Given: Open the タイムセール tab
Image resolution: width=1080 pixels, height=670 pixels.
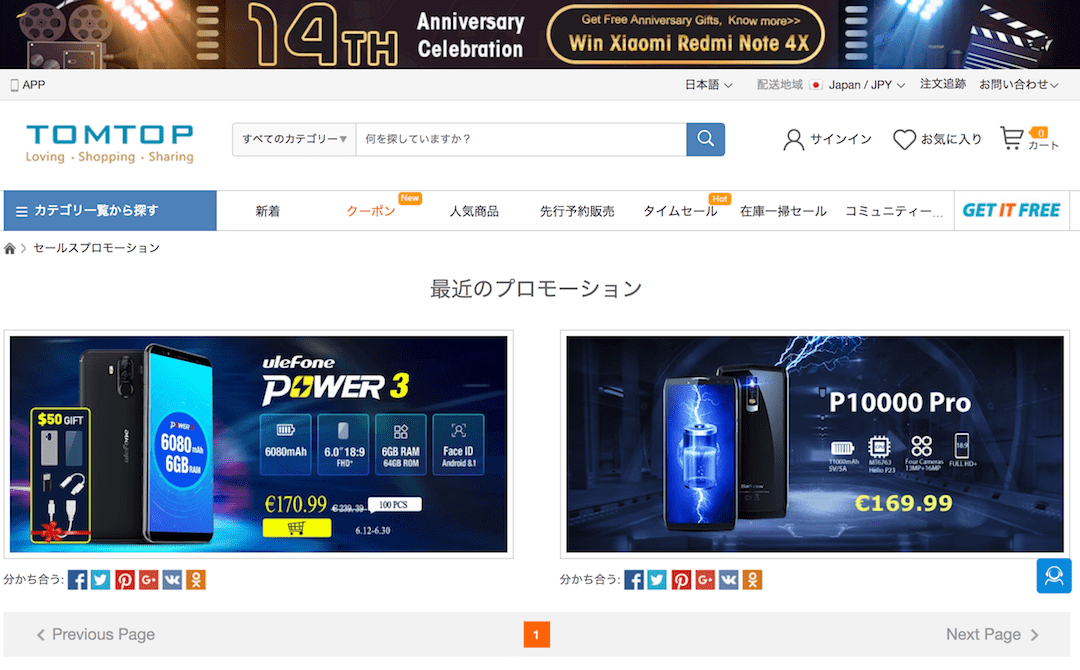Looking at the screenshot, I should click(x=680, y=211).
